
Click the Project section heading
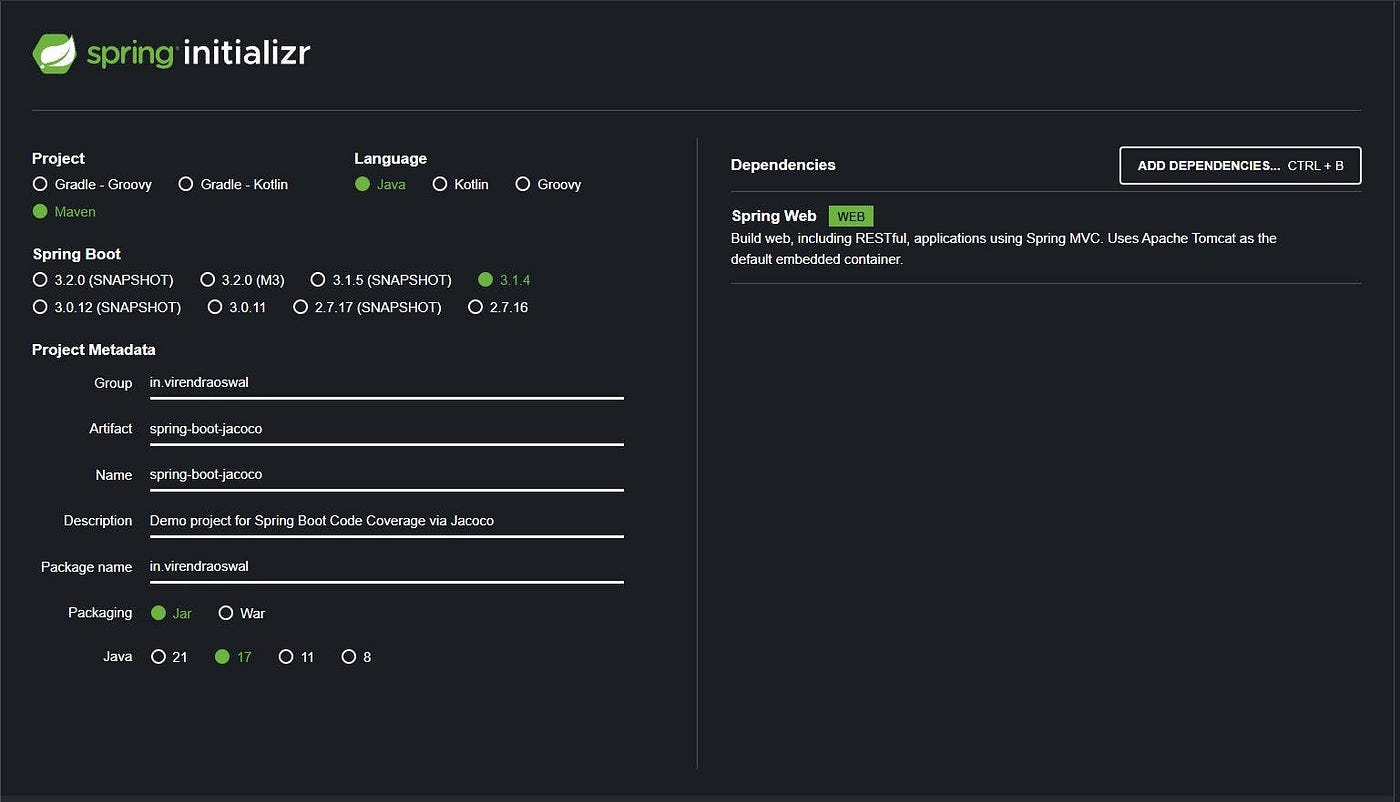tap(58, 158)
